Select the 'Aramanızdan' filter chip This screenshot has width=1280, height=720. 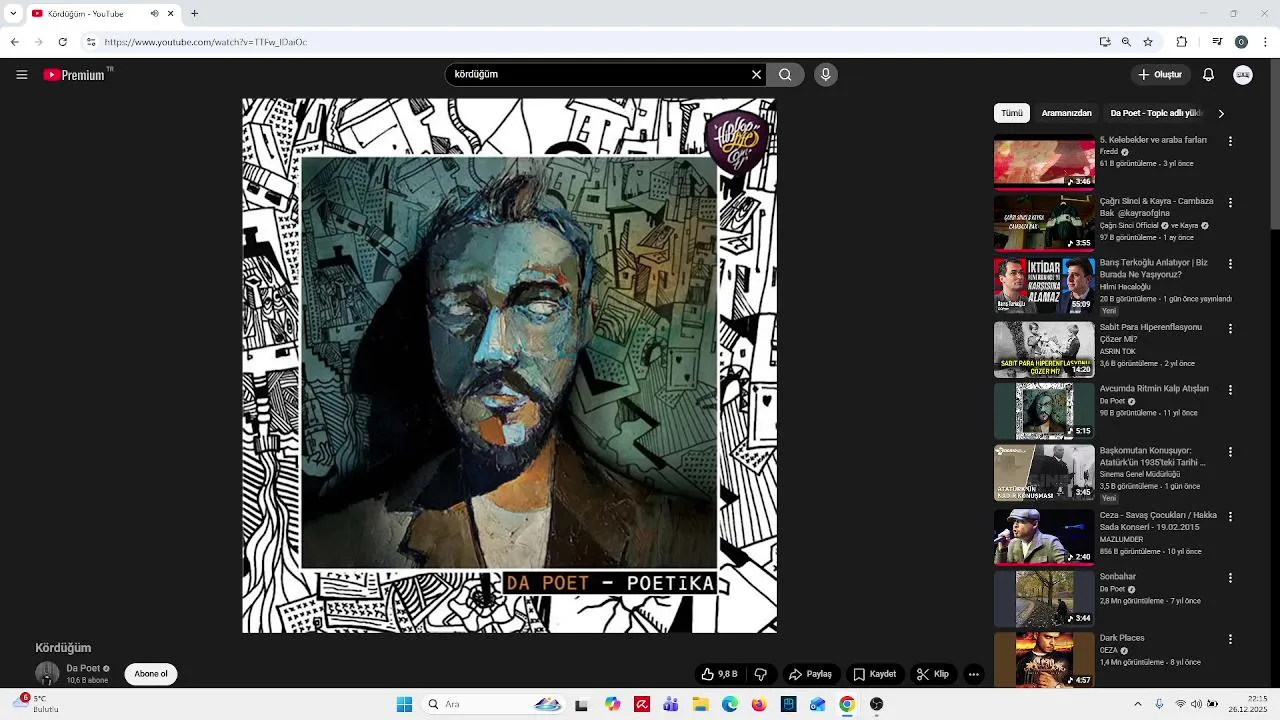(x=1066, y=113)
